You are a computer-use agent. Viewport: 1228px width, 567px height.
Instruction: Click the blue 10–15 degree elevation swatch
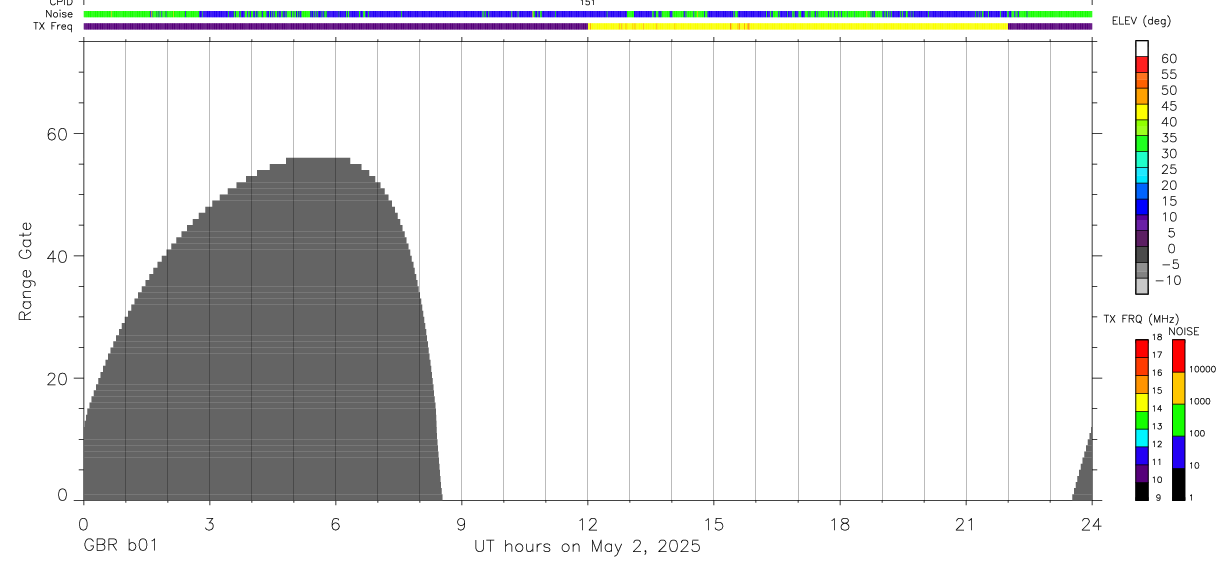[1142, 207]
